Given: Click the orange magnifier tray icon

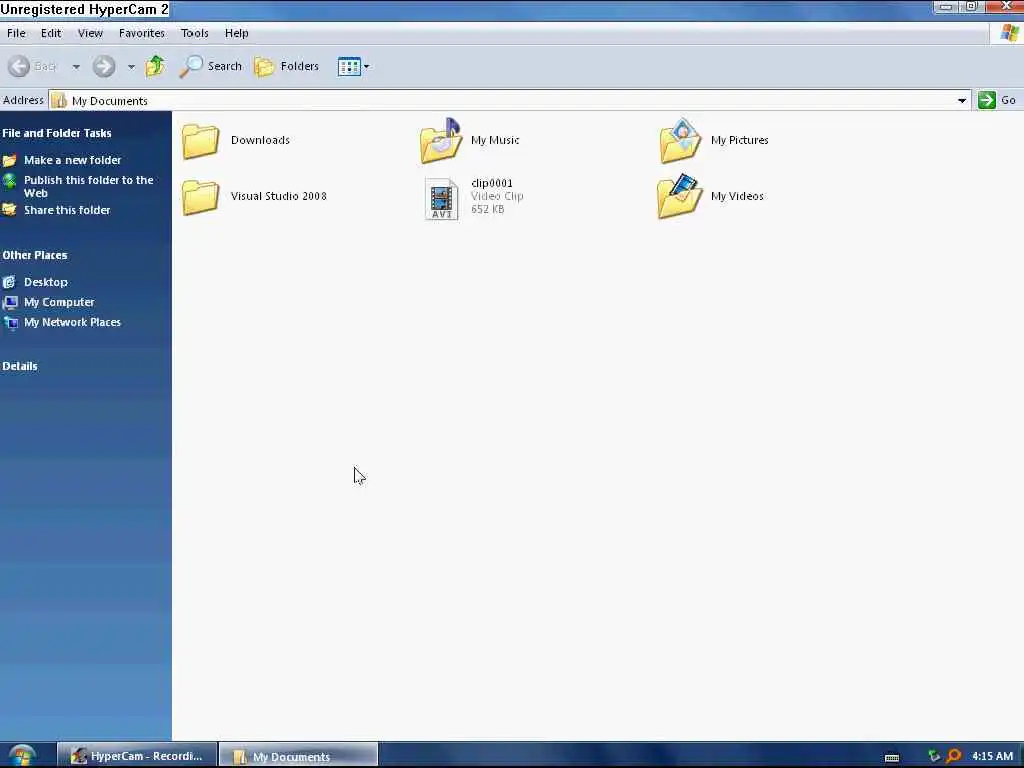Looking at the screenshot, I should (x=953, y=756).
